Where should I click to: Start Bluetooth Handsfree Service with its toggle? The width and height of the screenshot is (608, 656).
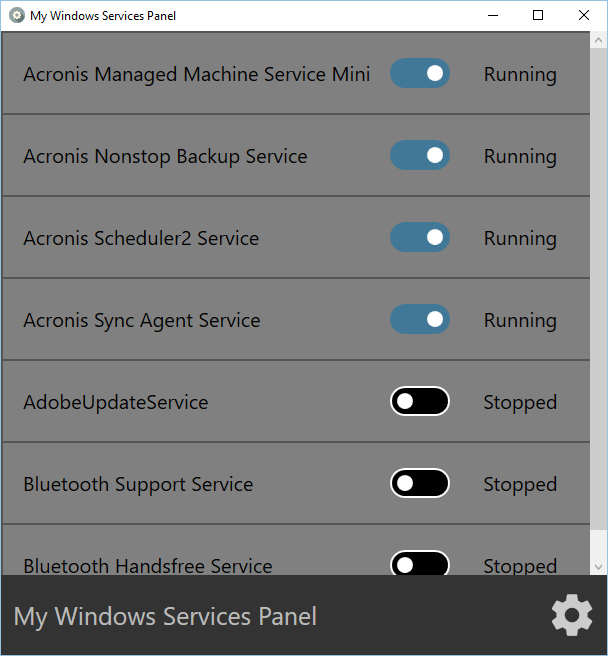(420, 564)
